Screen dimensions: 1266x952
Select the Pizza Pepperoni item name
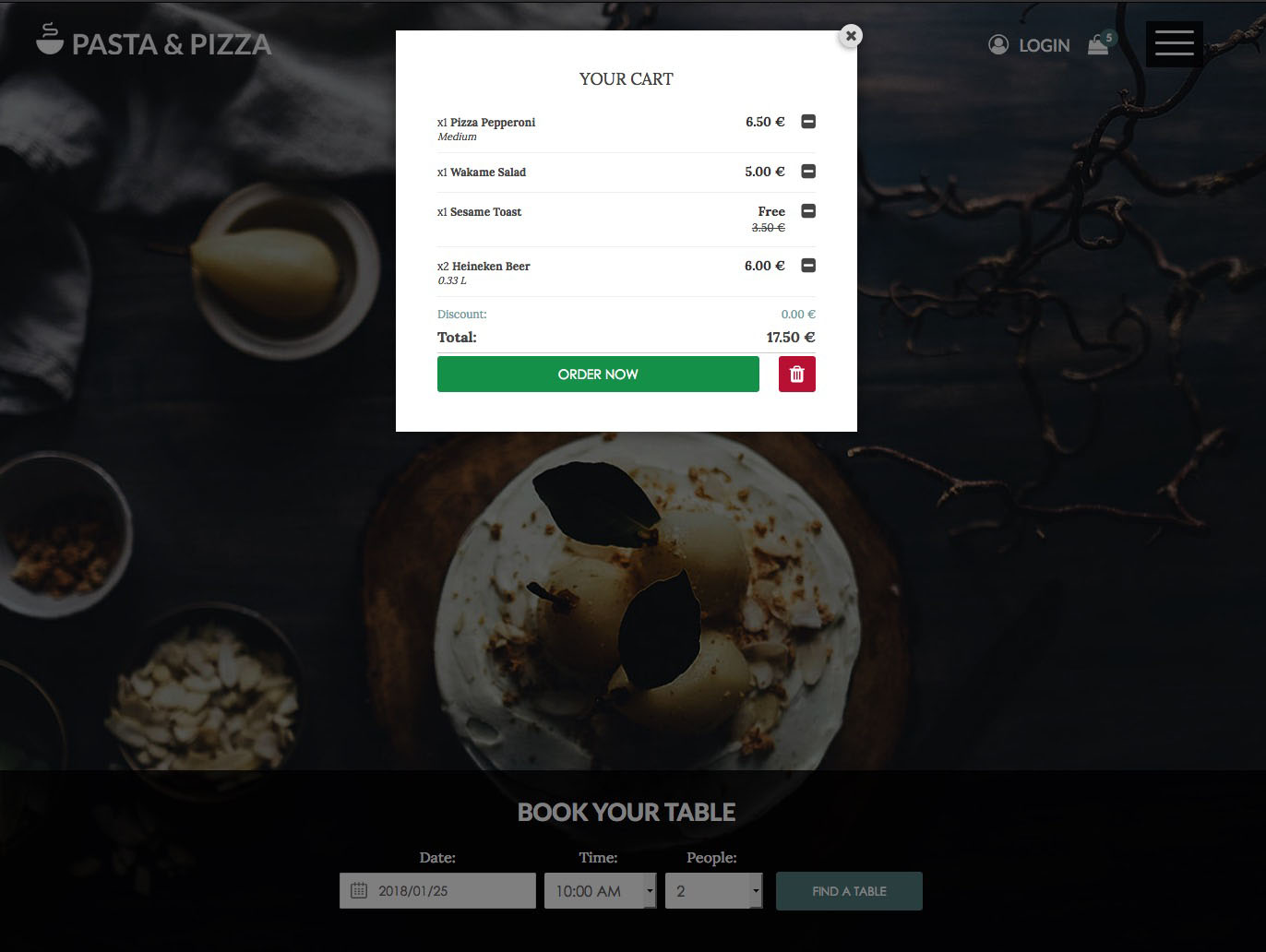point(493,123)
